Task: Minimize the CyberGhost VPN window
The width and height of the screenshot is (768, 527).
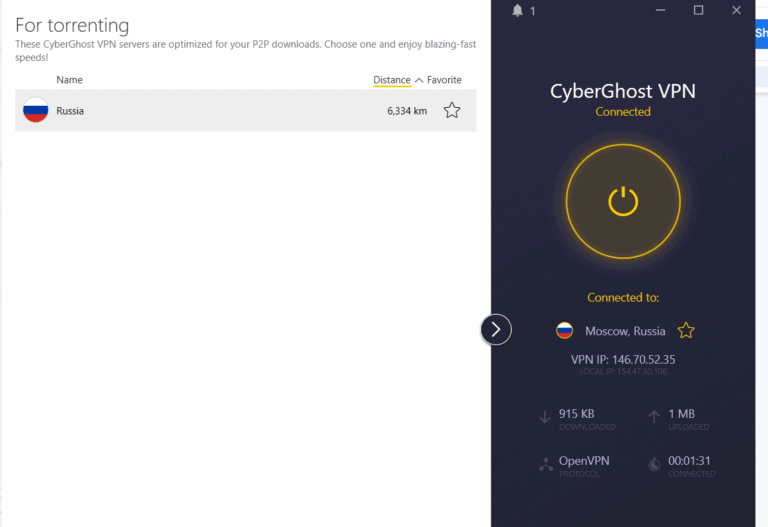Action: (x=660, y=11)
